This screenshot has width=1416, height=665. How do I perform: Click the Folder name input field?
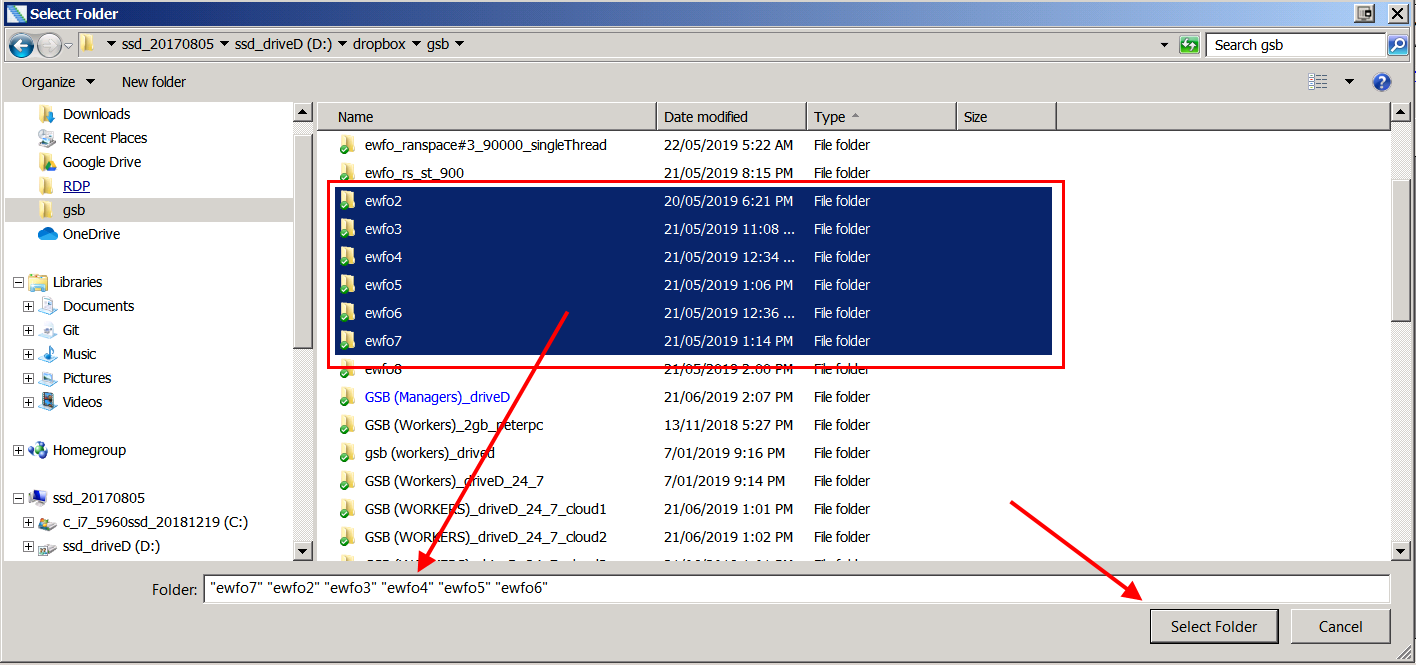click(796, 589)
